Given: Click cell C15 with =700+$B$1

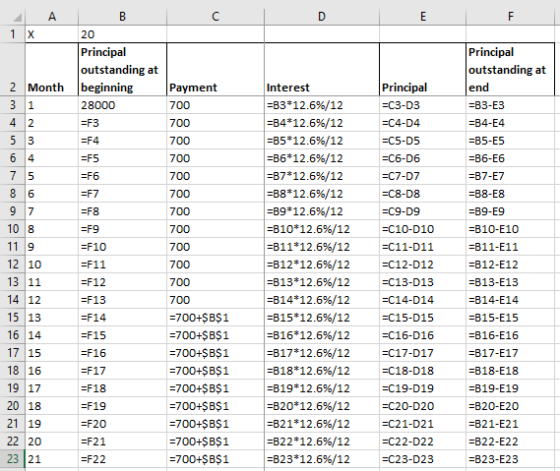Looking at the screenshot, I should tap(215, 317).
